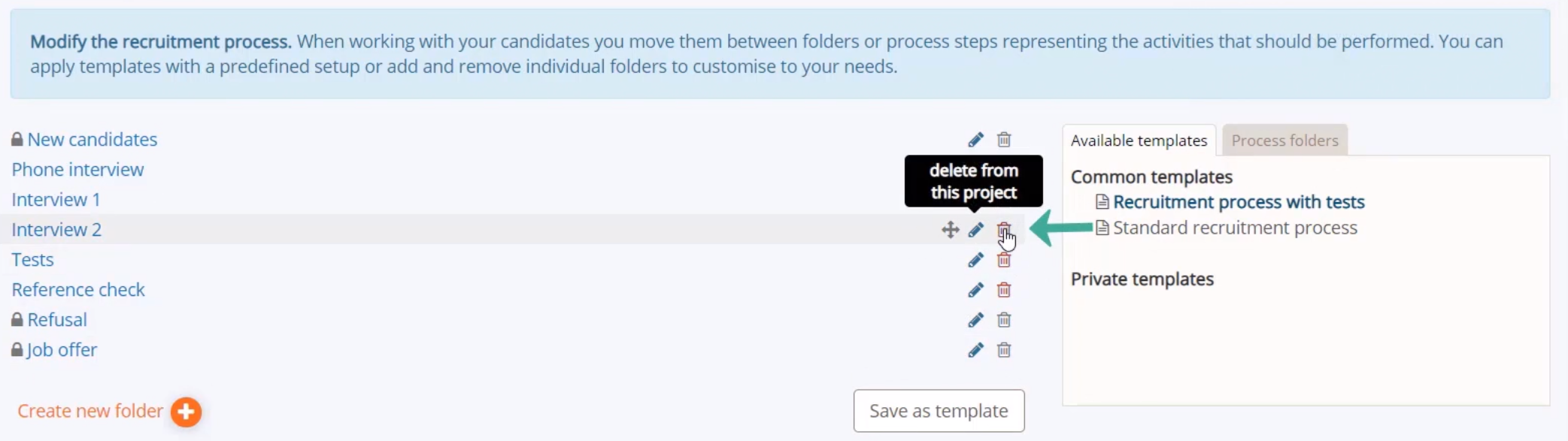
Task: Apply the Standard recruitment process template
Action: click(x=1235, y=228)
